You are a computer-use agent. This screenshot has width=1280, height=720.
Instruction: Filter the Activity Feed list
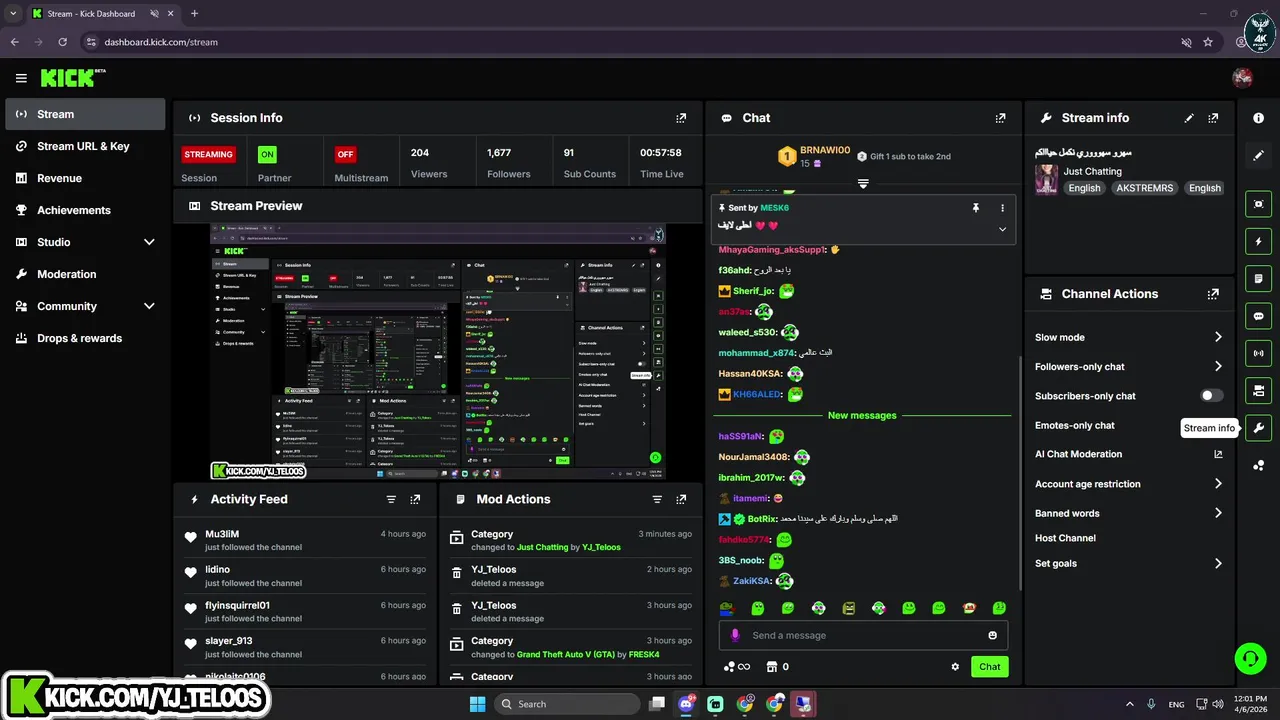[x=391, y=499]
